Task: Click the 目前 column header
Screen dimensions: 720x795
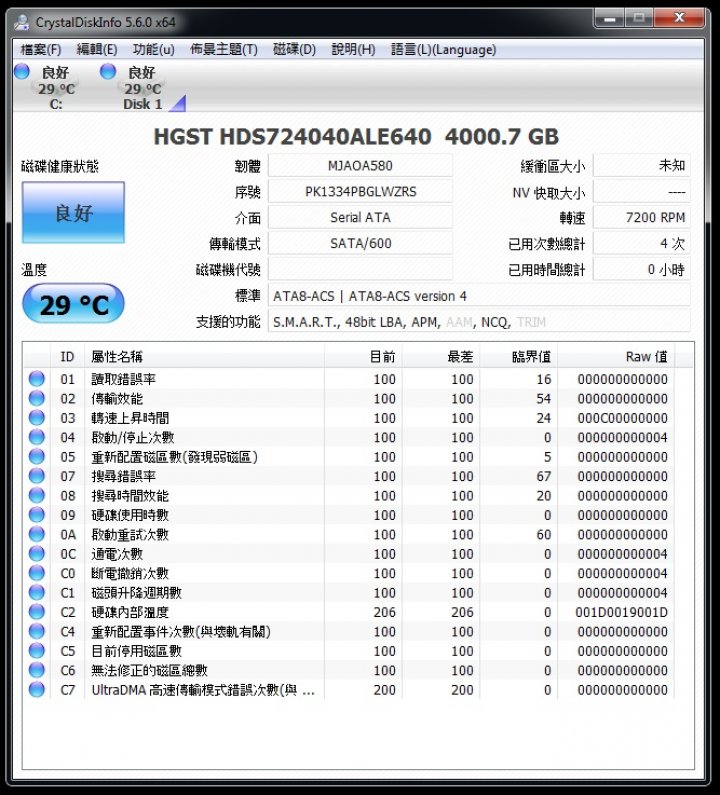Action: [x=363, y=356]
